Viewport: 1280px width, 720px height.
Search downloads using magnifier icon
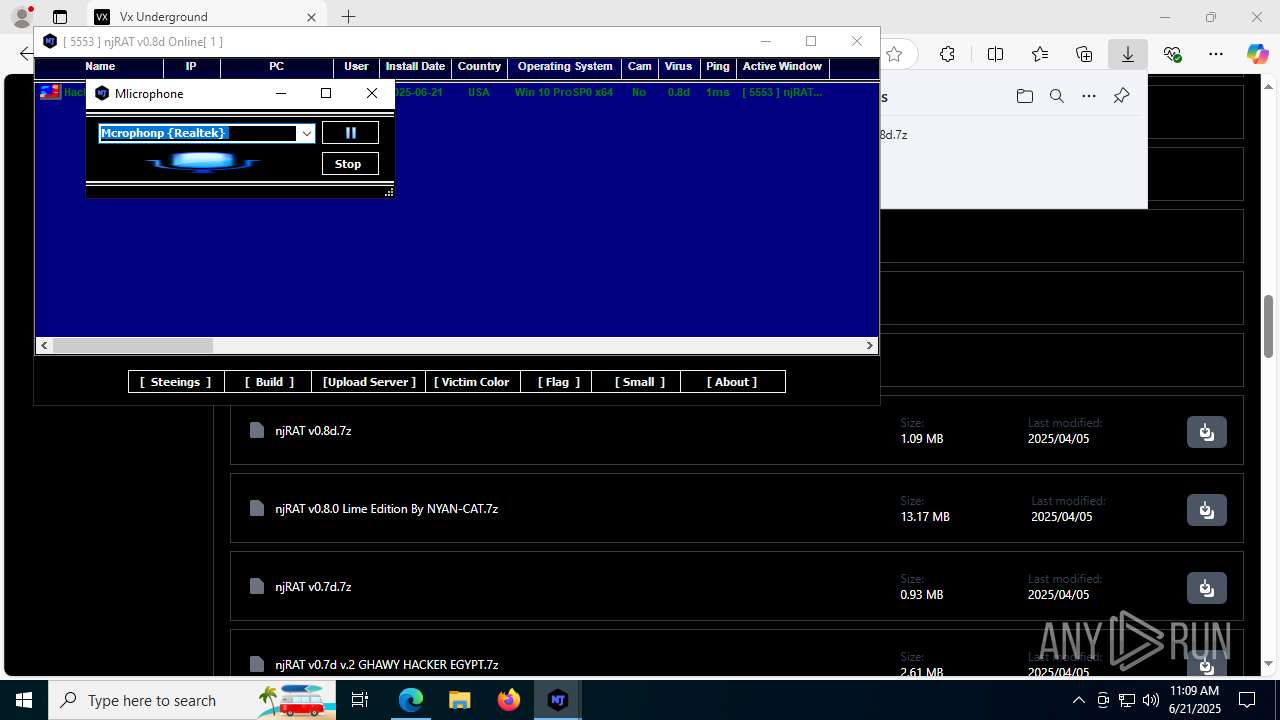(x=1056, y=96)
